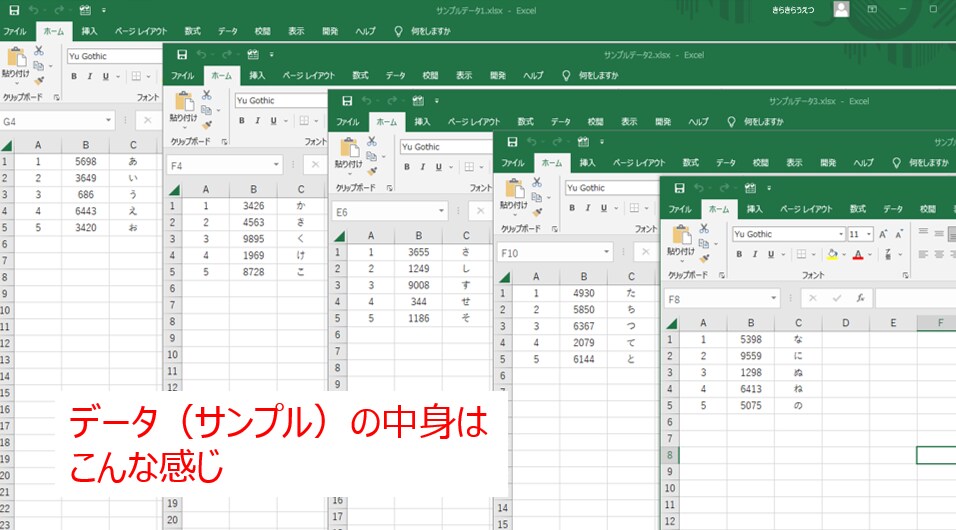This screenshot has height=530, width=956.
Task: Click row 8 header in F8 window
Action: tap(669, 455)
